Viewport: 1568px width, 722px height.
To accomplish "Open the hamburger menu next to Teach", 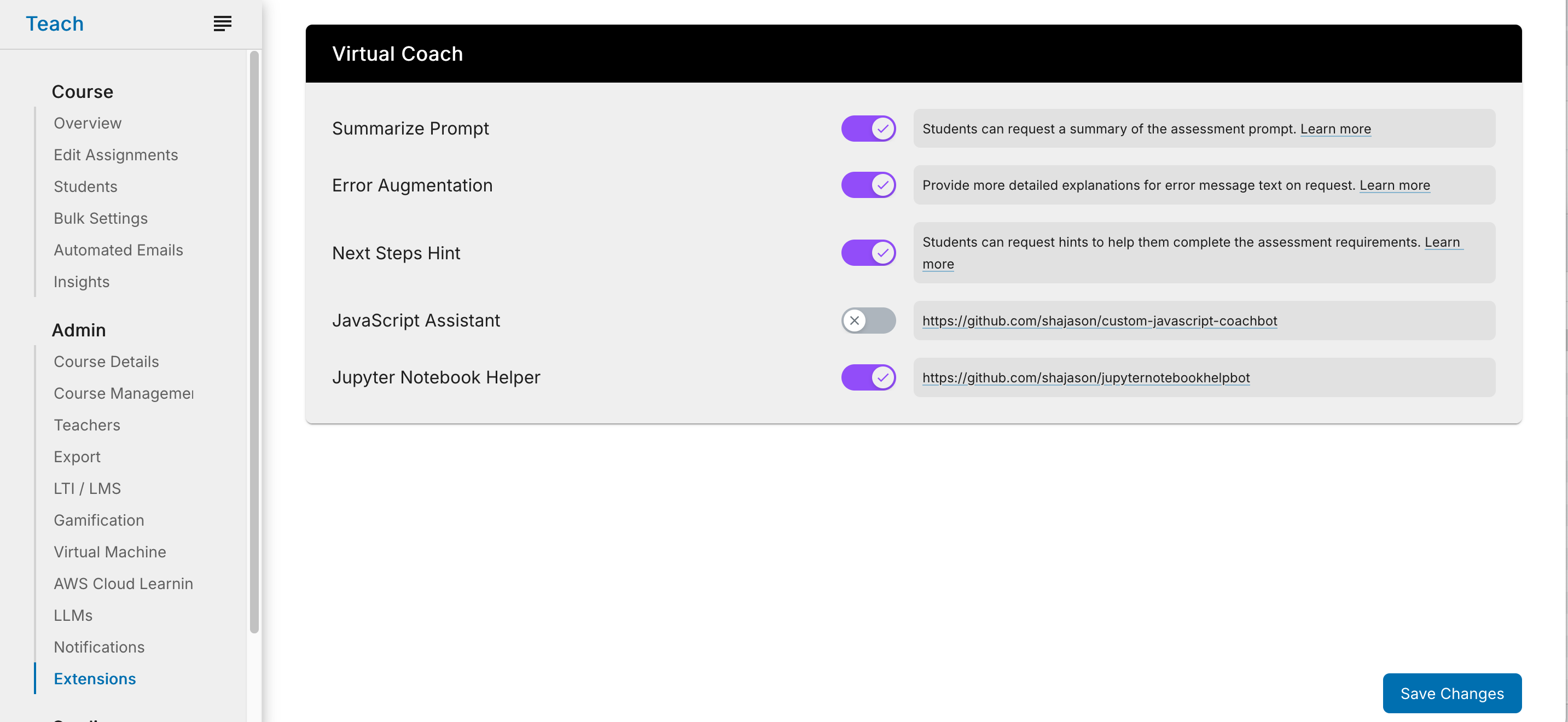I will coord(222,23).
